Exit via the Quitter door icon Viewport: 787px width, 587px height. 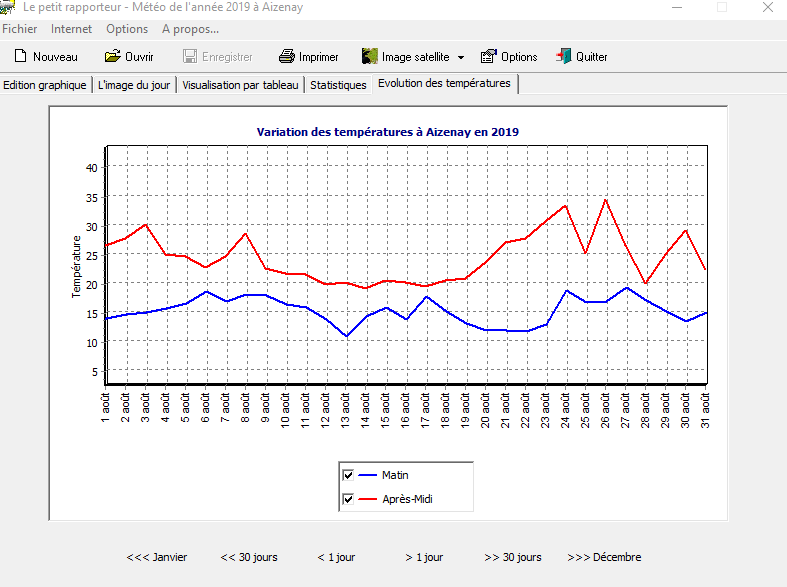[564, 57]
